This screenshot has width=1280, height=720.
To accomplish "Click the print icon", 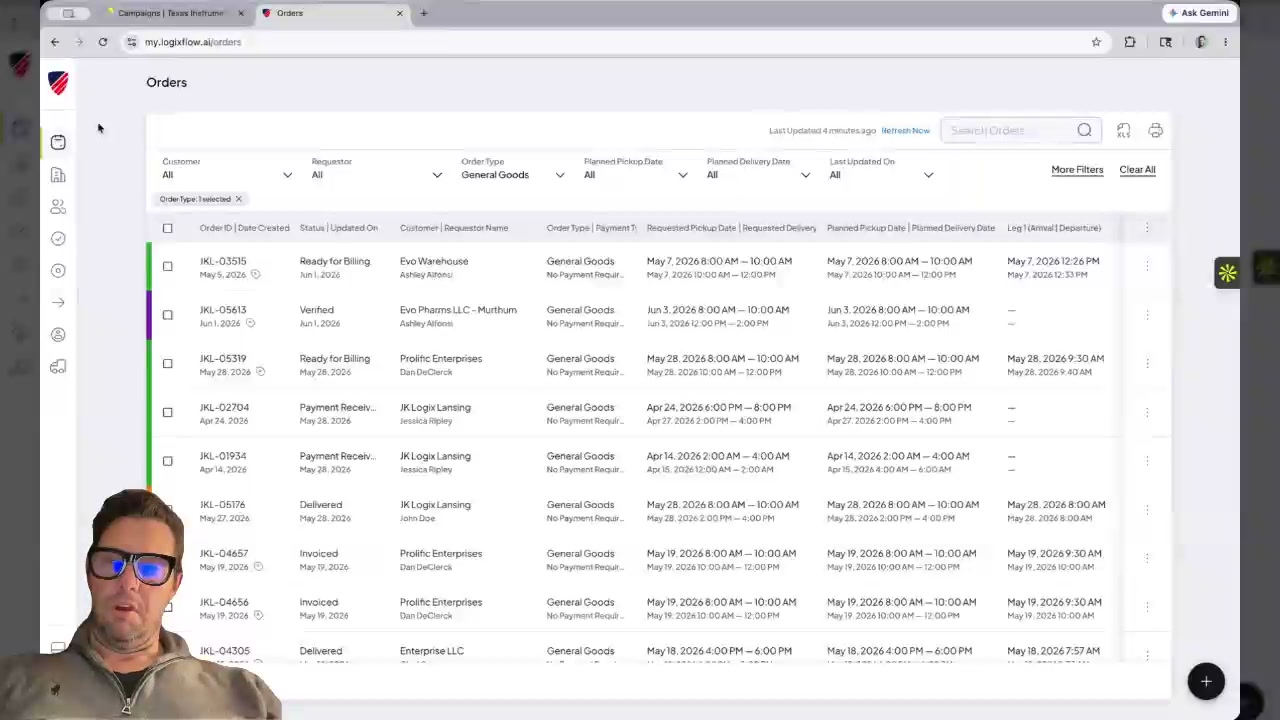I will [1155, 131].
